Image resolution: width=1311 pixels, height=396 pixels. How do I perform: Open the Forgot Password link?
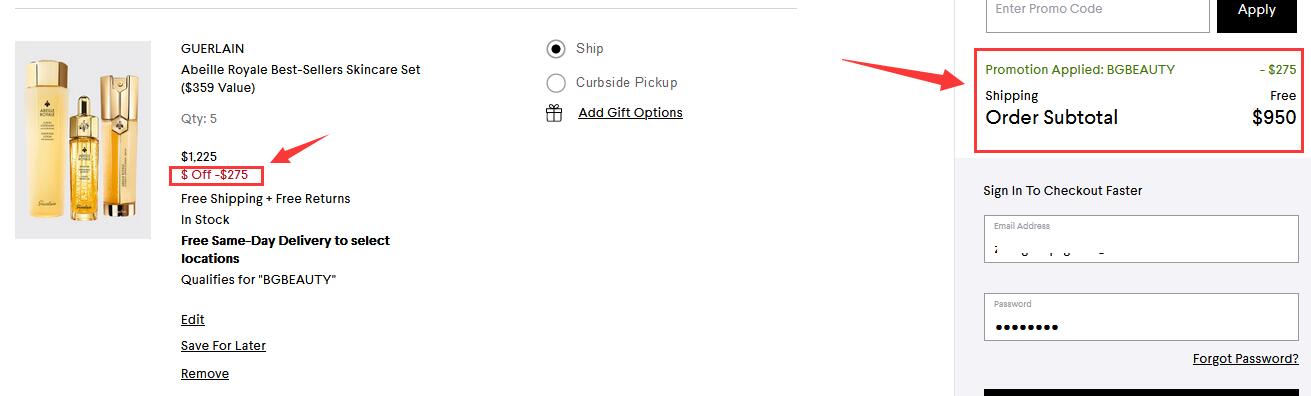[1245, 359]
